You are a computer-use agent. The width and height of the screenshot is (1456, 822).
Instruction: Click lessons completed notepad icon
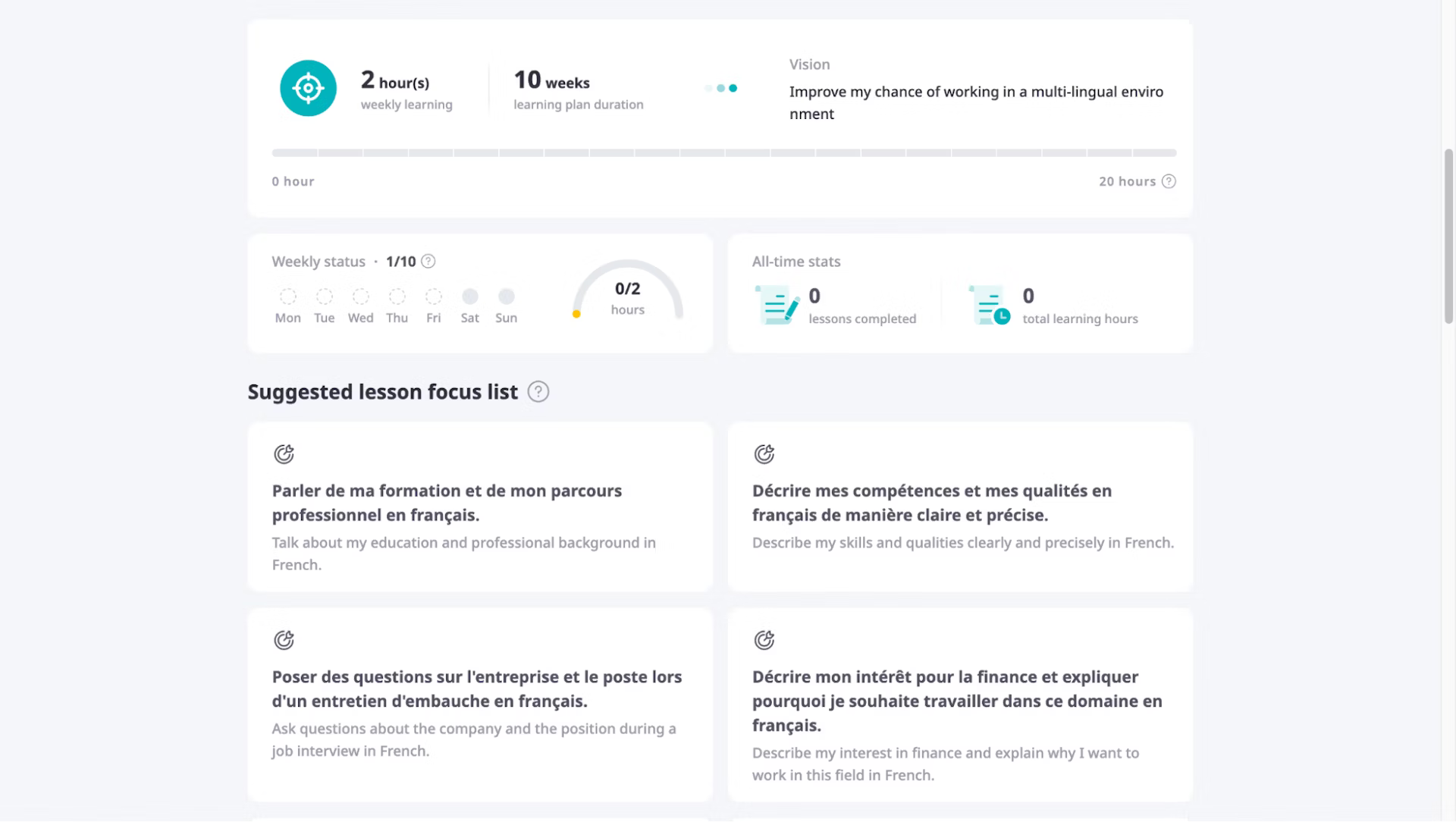click(777, 305)
